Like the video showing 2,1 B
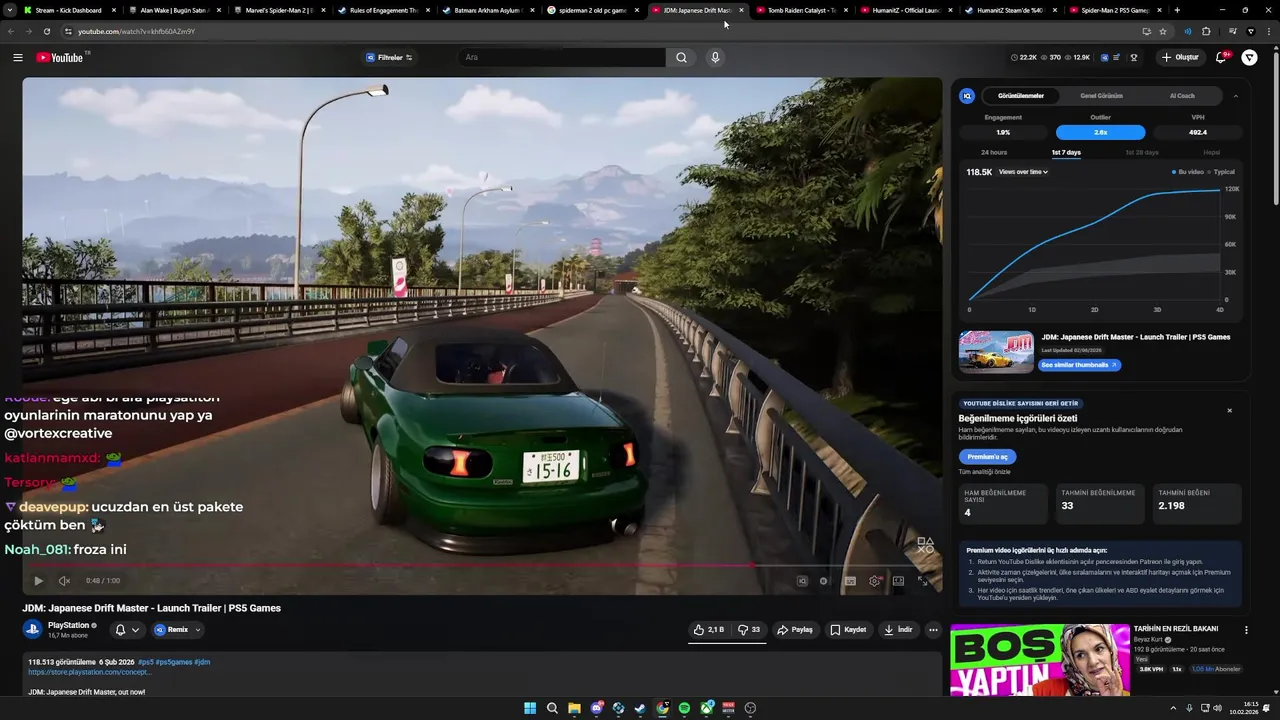Viewport: 1280px width, 720px height. pyautogui.click(x=709, y=630)
